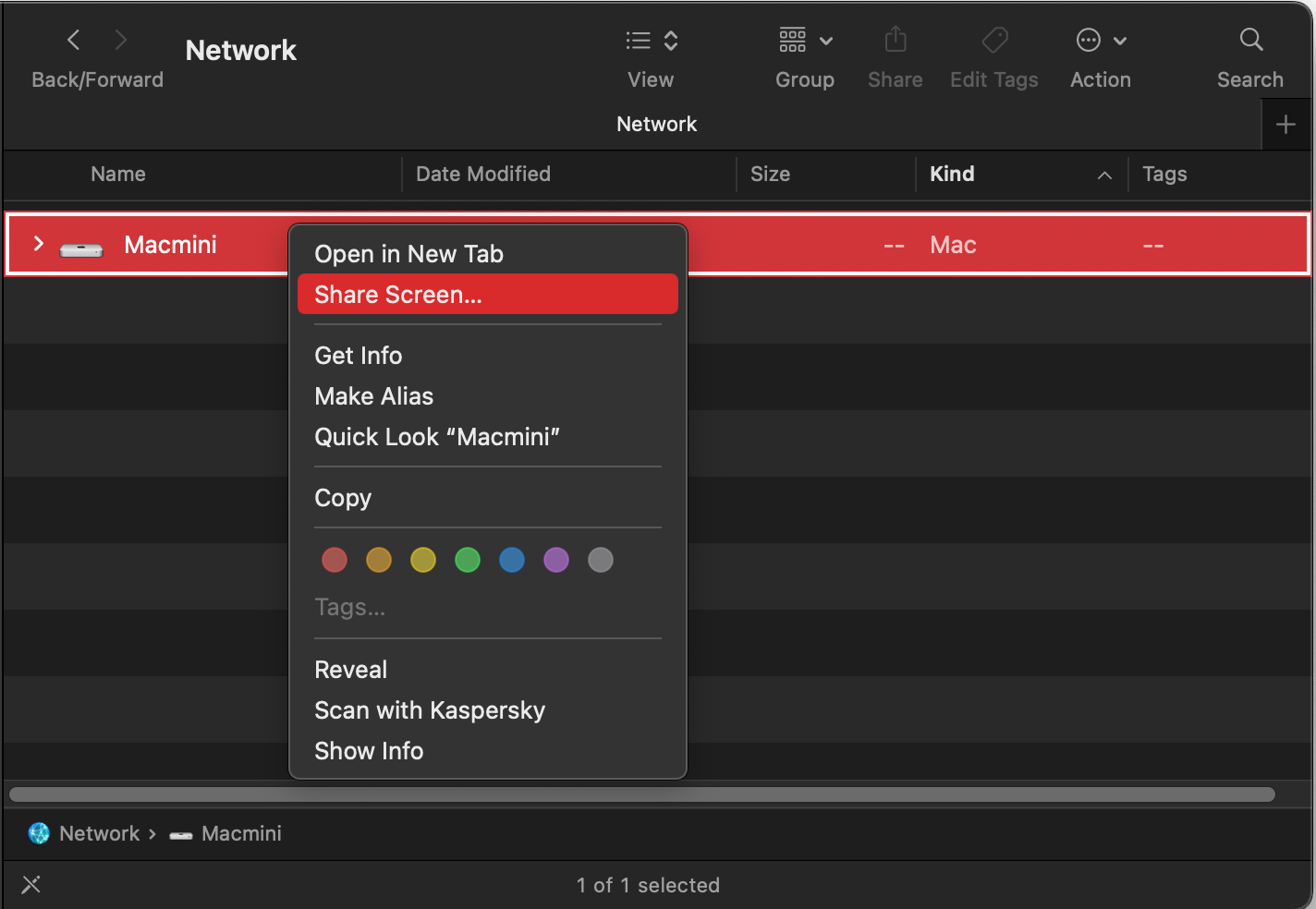Apply the purple tag color

pyautogui.click(x=556, y=560)
